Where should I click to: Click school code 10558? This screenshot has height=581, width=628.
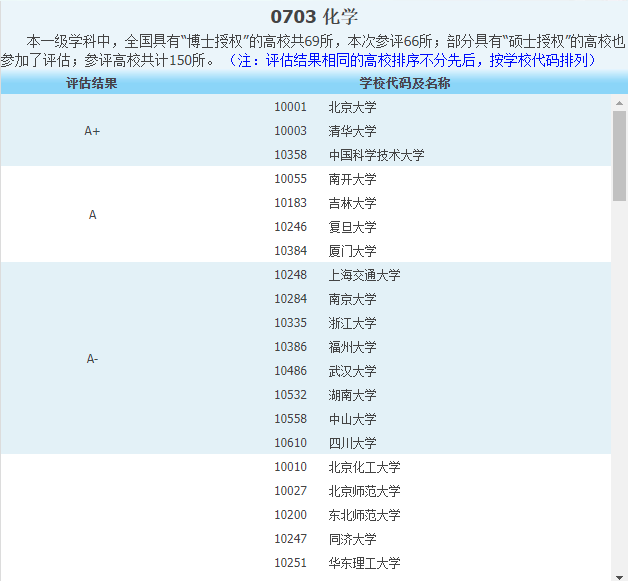click(x=290, y=419)
